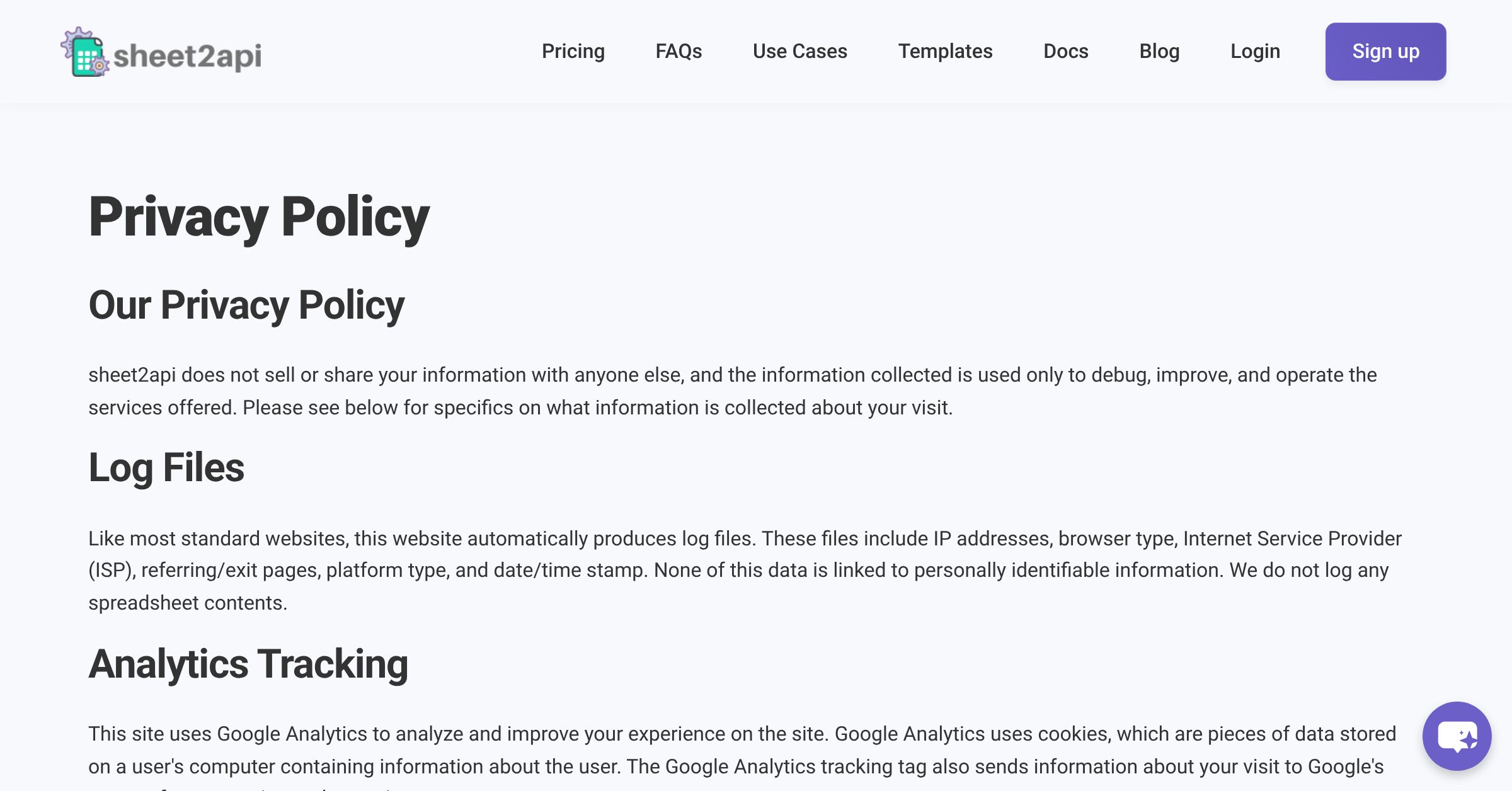Navigate to the FAQs page
Screen dimensions: 1512x791
pos(679,51)
